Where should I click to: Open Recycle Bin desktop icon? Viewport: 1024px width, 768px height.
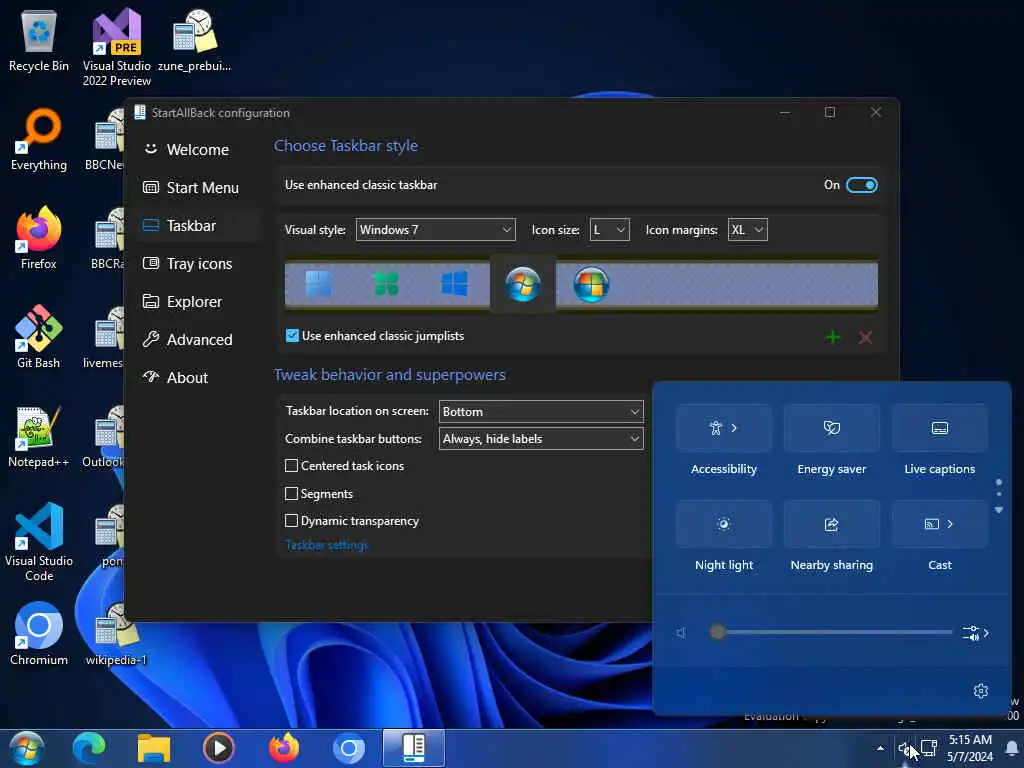pyautogui.click(x=39, y=41)
